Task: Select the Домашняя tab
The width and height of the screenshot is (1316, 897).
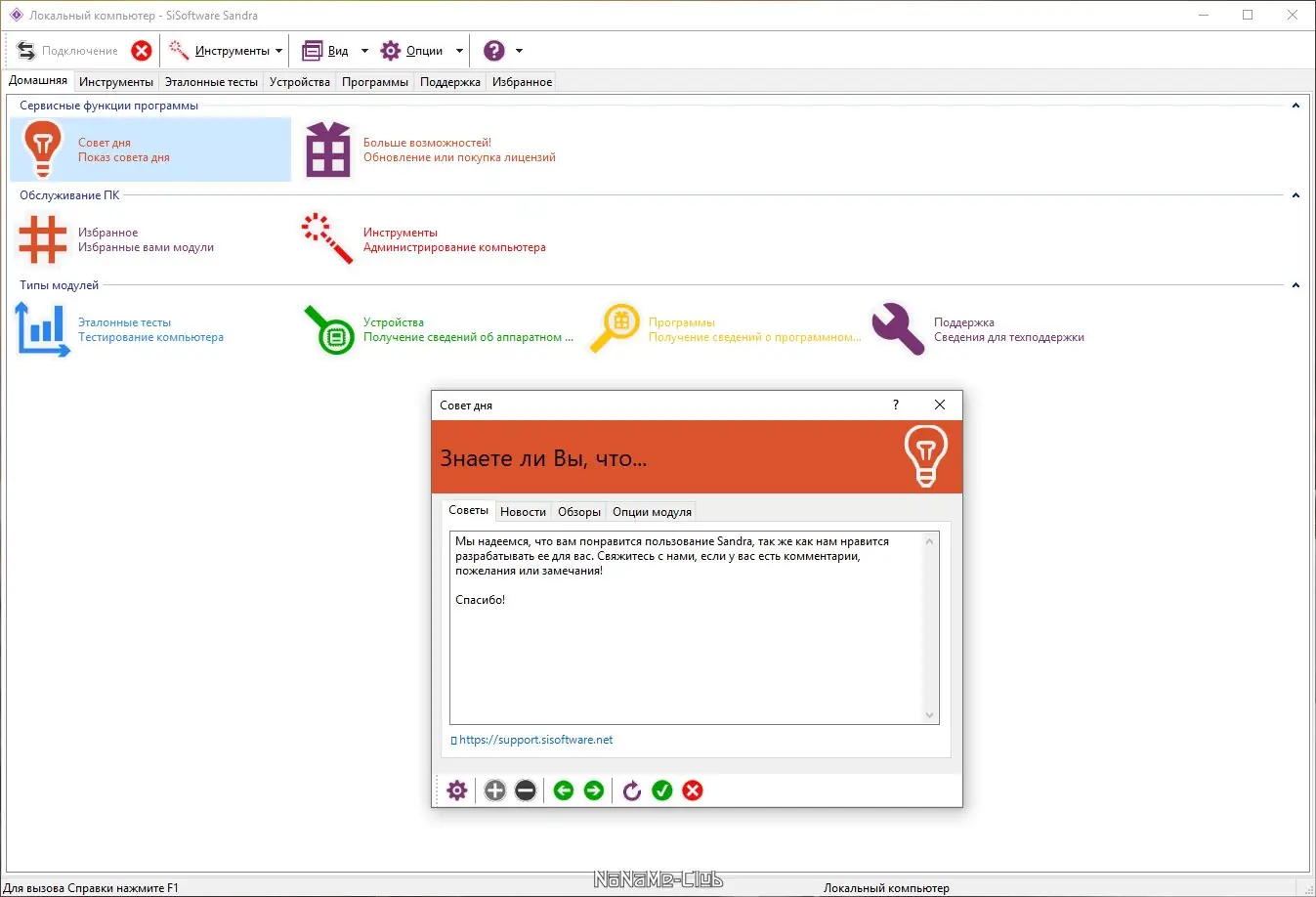Action: (38, 81)
